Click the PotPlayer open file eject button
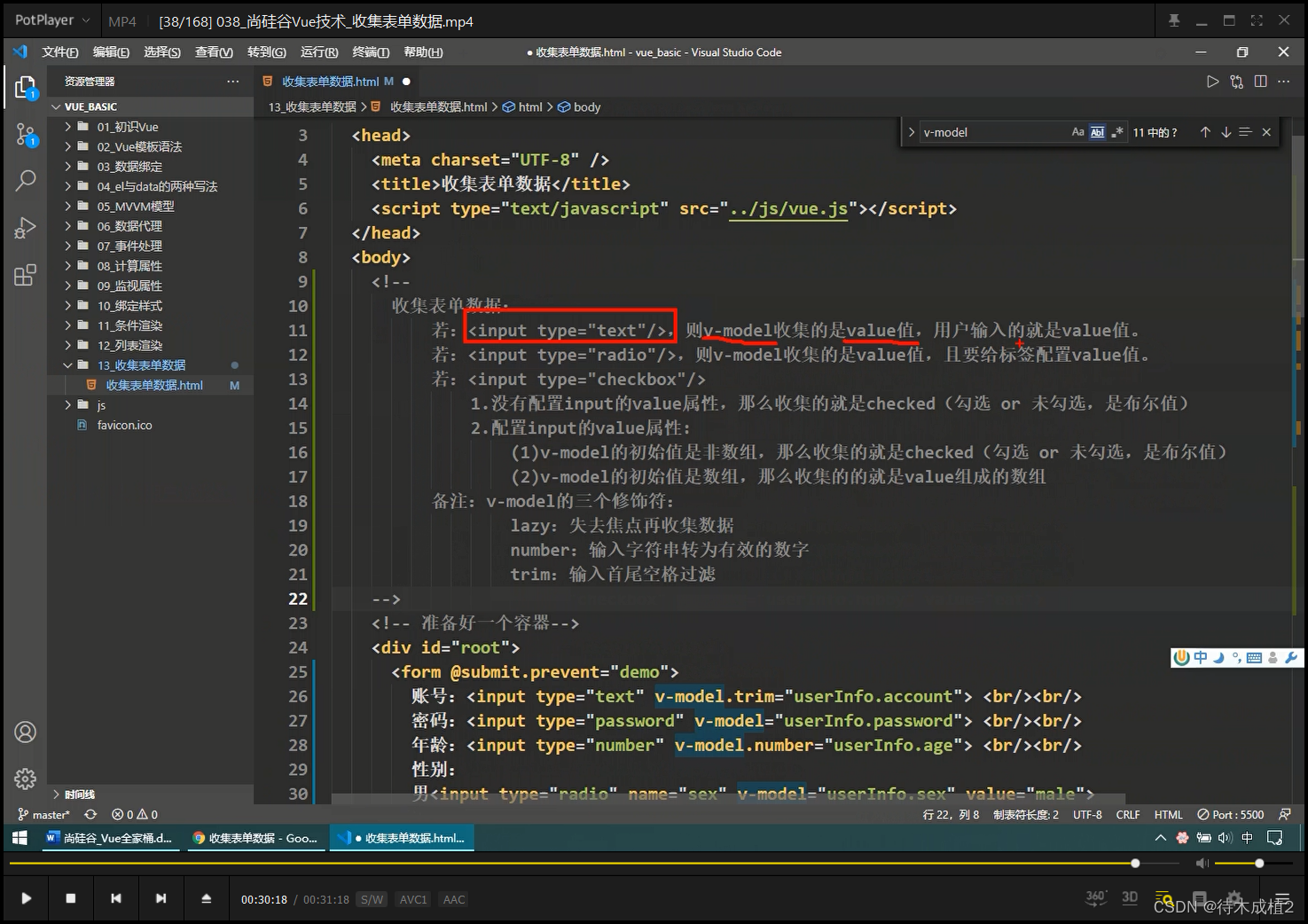The image size is (1308, 924). pyautogui.click(x=206, y=898)
